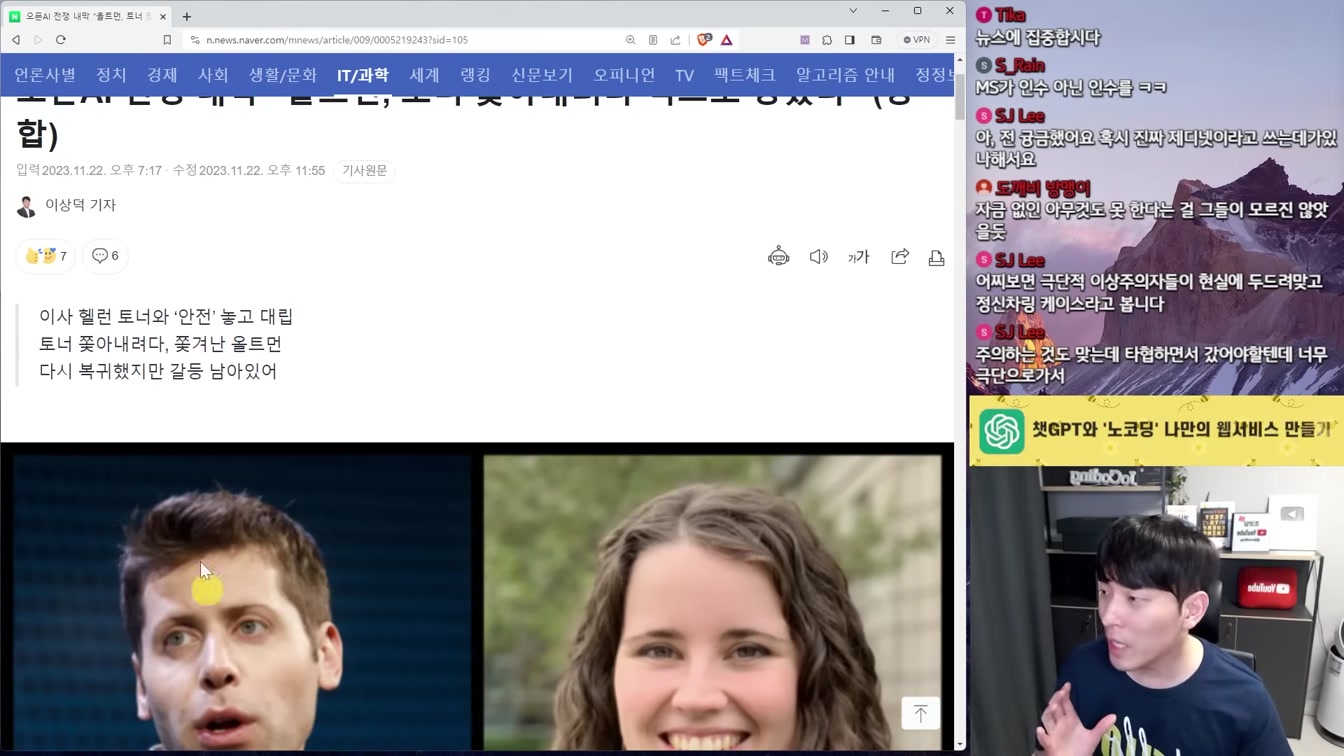Open the font size 가가 icon
The height and width of the screenshot is (756, 1344).
pyautogui.click(x=858, y=257)
